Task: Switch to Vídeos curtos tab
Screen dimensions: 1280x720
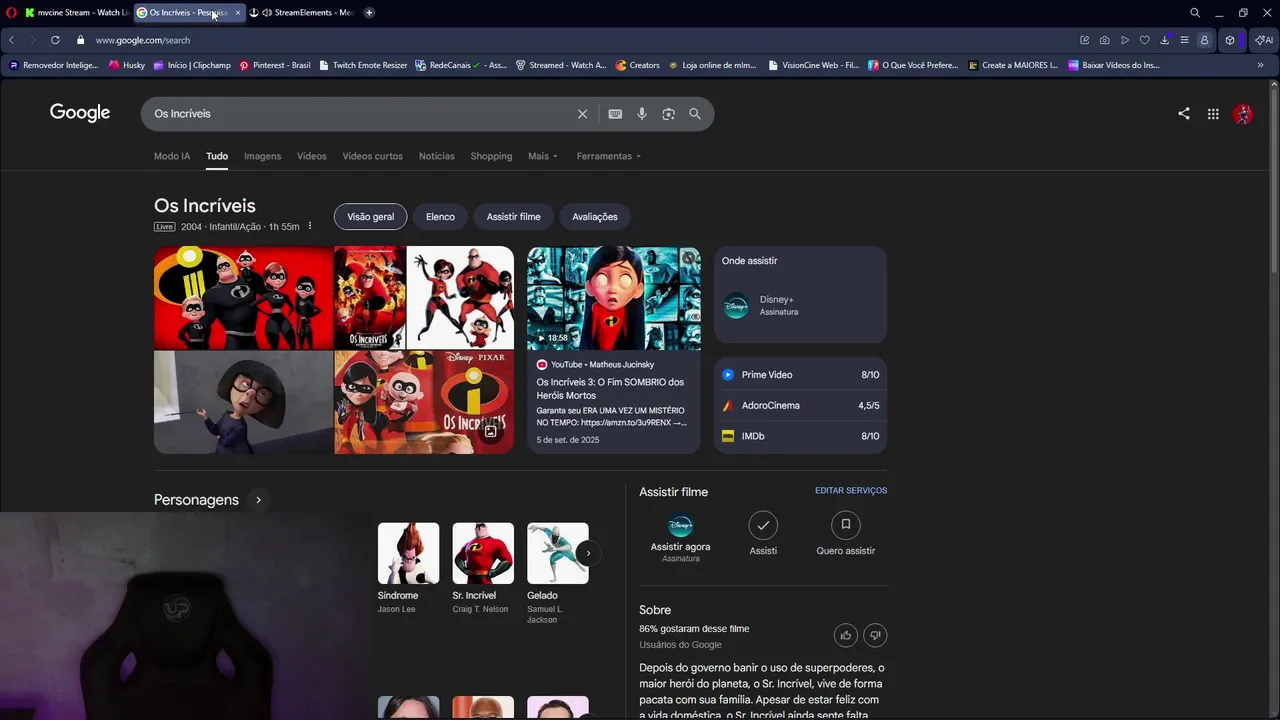Action: 372,156
